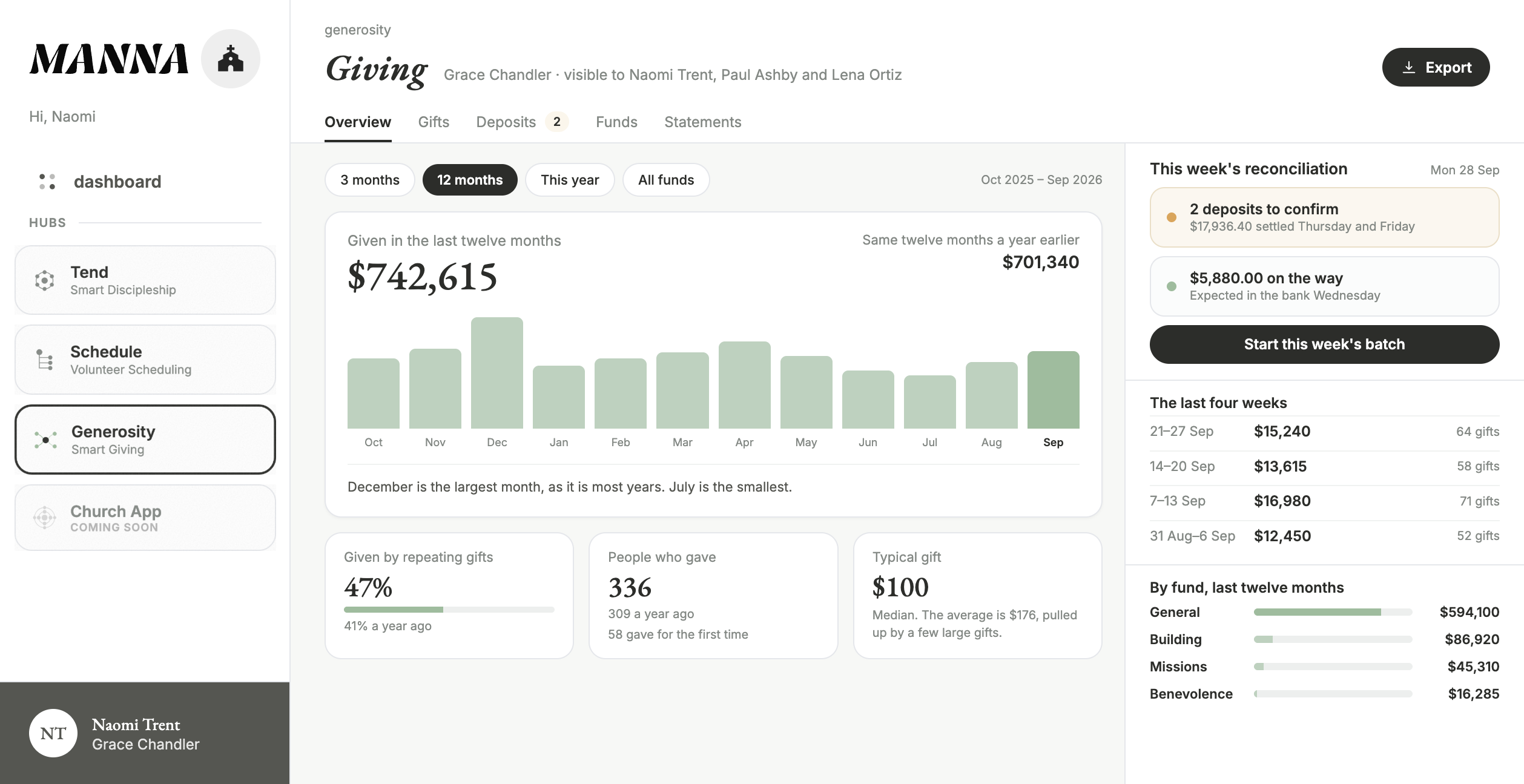Select the Tend hub icon
The image size is (1524, 784).
click(x=45, y=280)
